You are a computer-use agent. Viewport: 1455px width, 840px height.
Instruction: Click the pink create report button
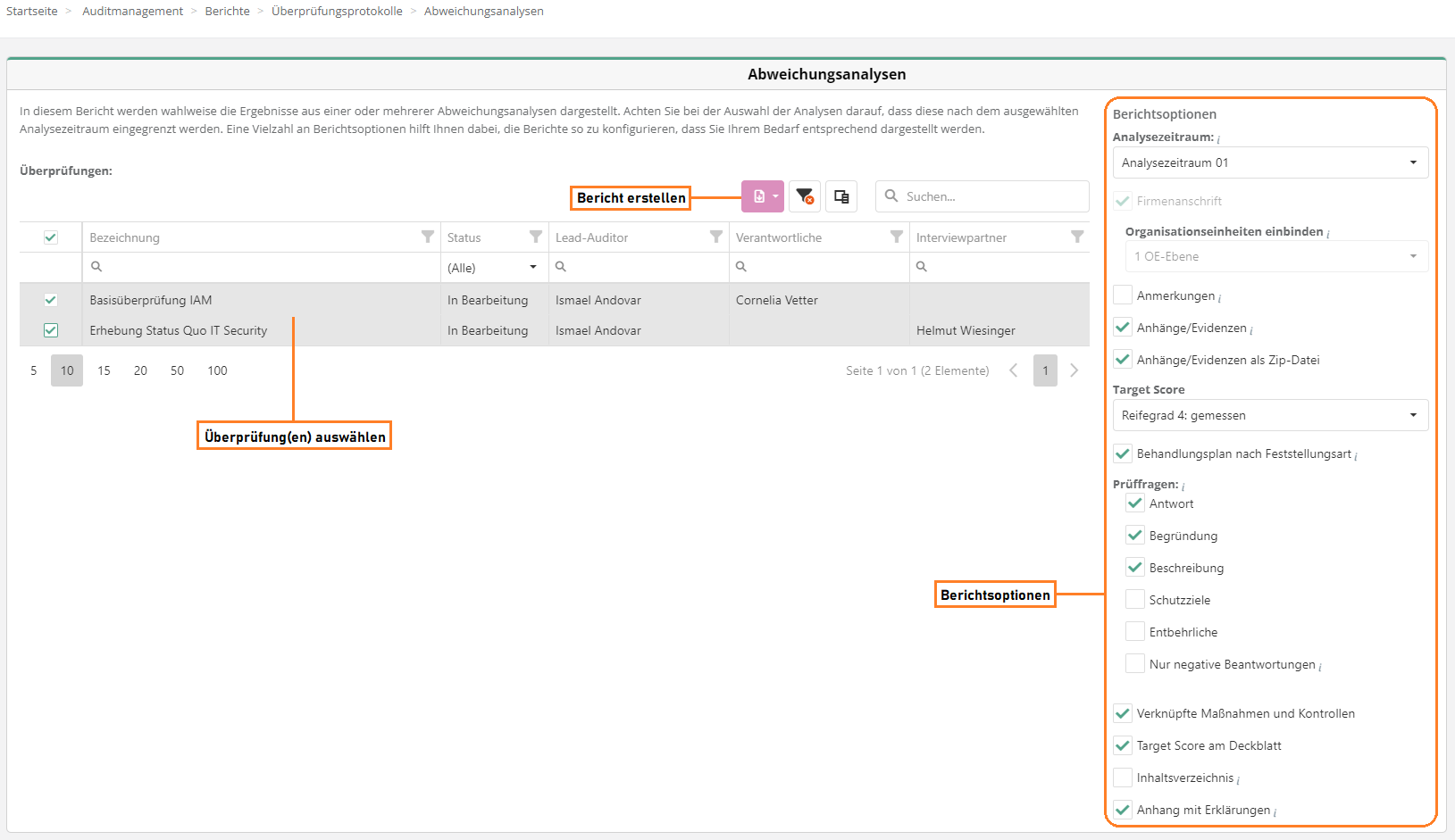click(x=761, y=196)
